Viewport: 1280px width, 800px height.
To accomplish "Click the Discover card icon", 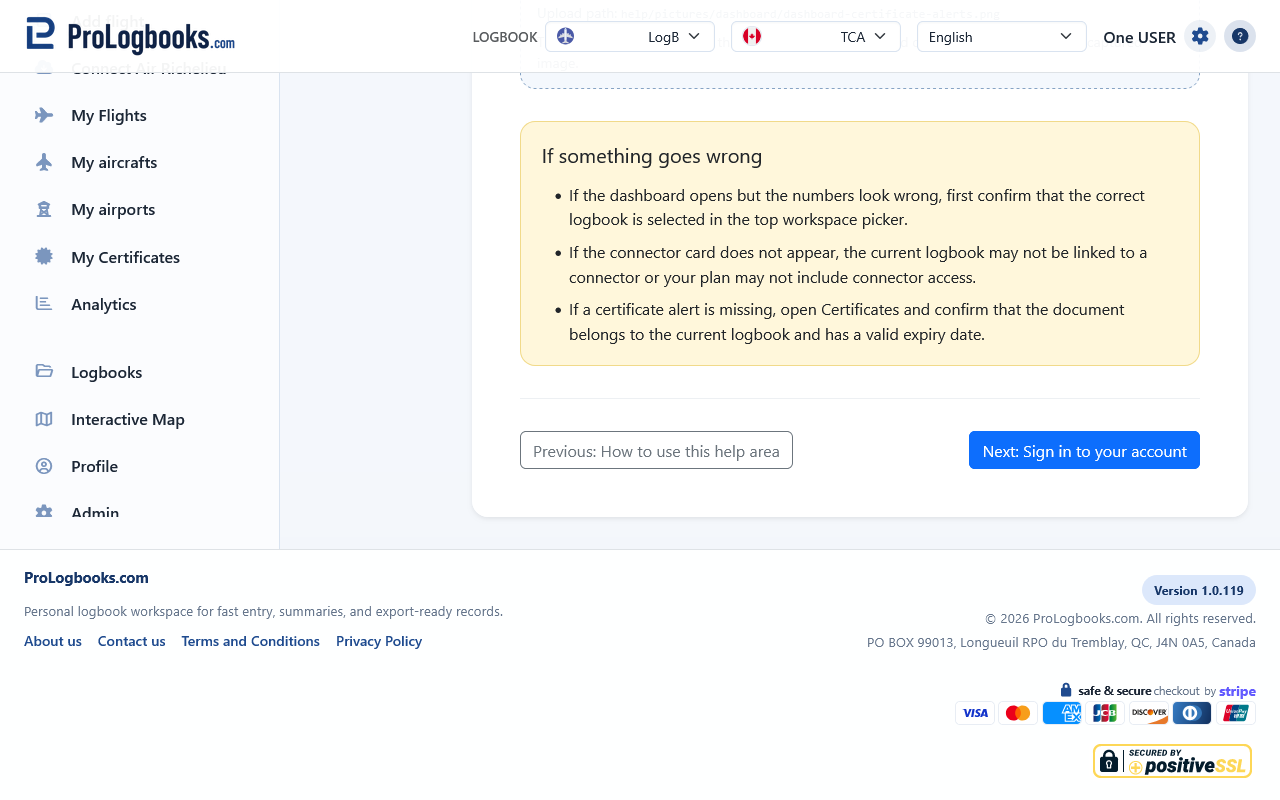I will click(x=1149, y=713).
